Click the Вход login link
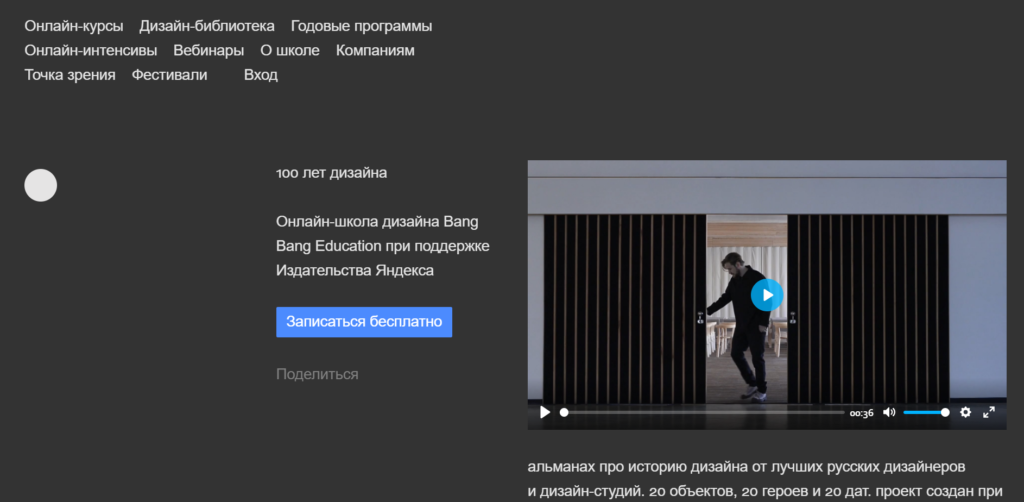This screenshot has height=502, width=1024. (x=261, y=75)
